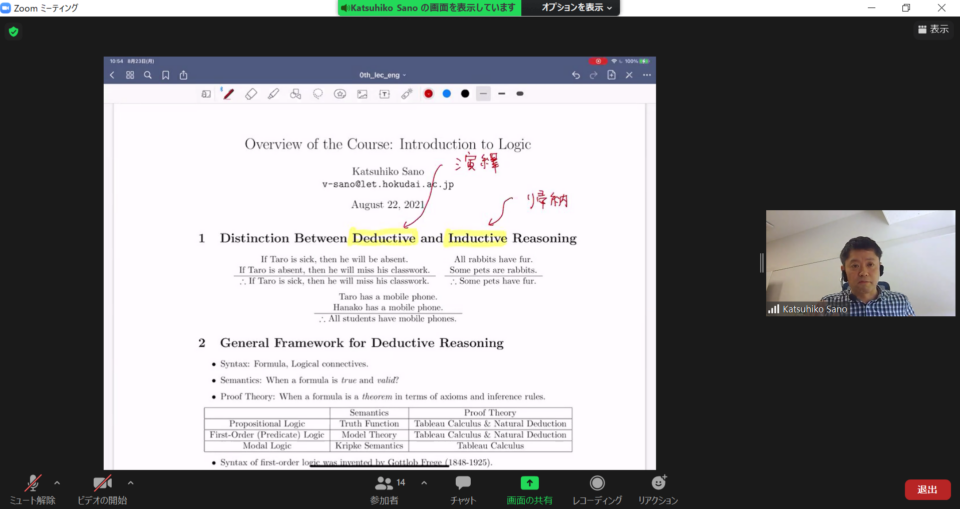Choose the medium stroke width
The width and height of the screenshot is (960, 509).
(x=501, y=94)
